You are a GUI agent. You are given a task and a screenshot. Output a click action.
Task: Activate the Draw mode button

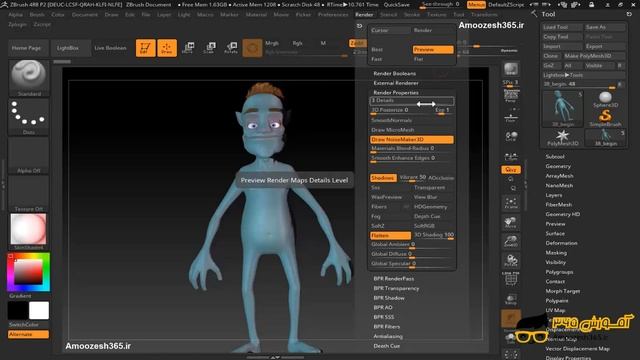tap(167, 48)
